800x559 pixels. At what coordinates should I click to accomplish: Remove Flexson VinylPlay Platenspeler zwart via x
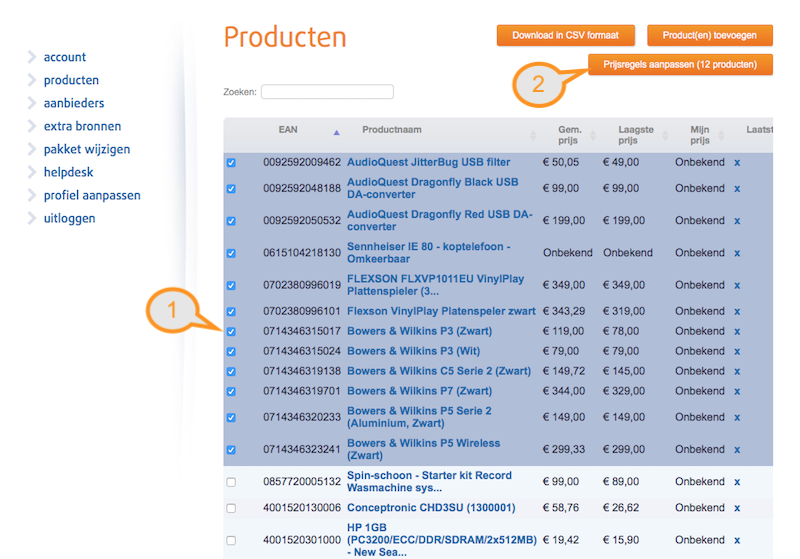(x=737, y=312)
